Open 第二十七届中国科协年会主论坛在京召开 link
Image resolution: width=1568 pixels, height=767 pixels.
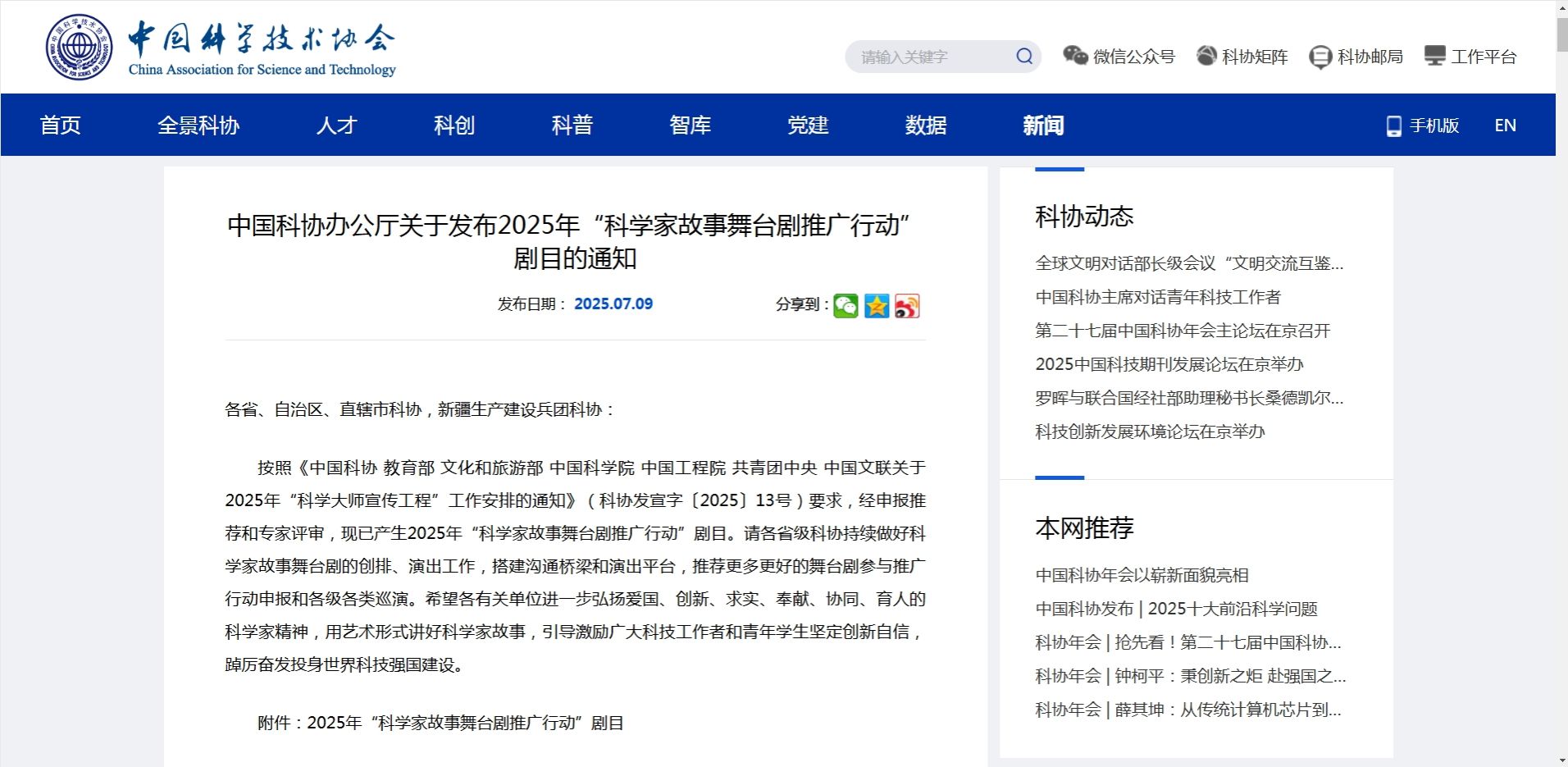[1183, 331]
